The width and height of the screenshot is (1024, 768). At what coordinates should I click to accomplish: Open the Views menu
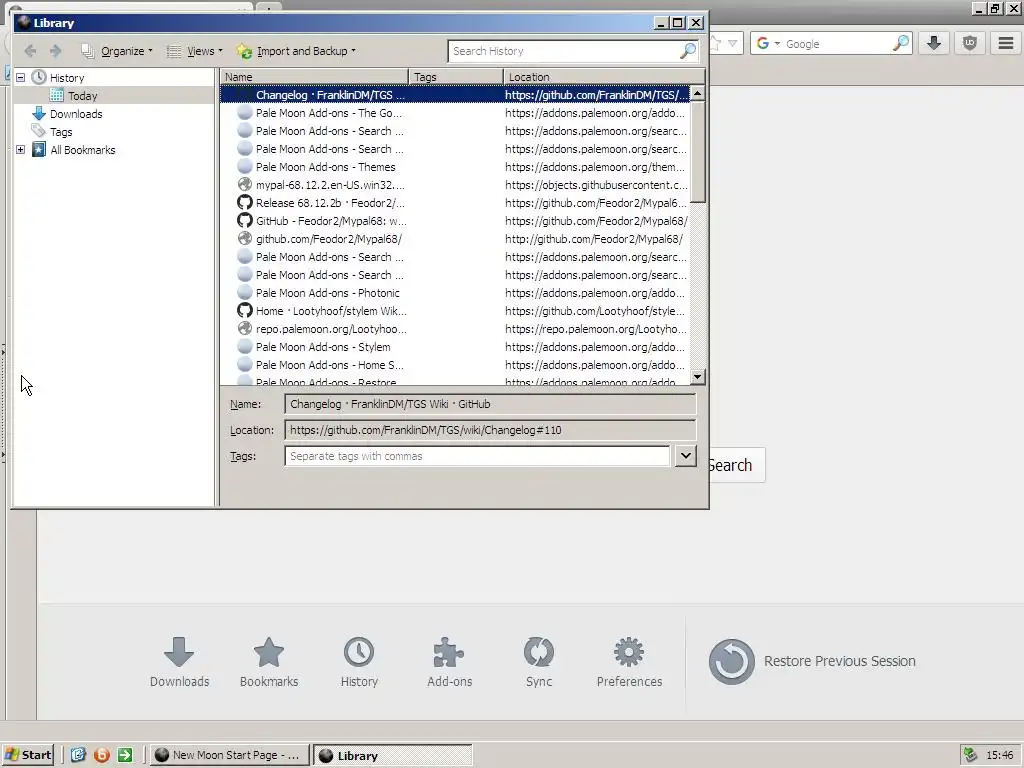pyautogui.click(x=195, y=51)
